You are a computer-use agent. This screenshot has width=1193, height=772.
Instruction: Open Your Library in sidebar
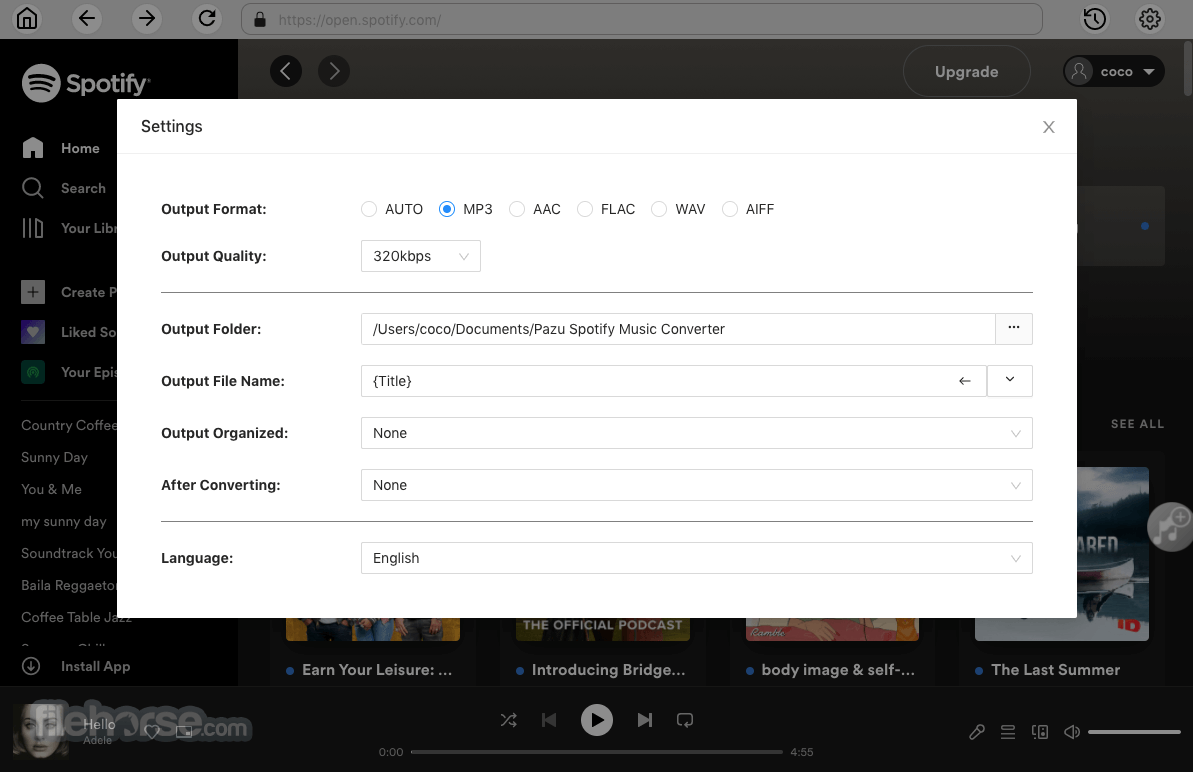coord(69,228)
